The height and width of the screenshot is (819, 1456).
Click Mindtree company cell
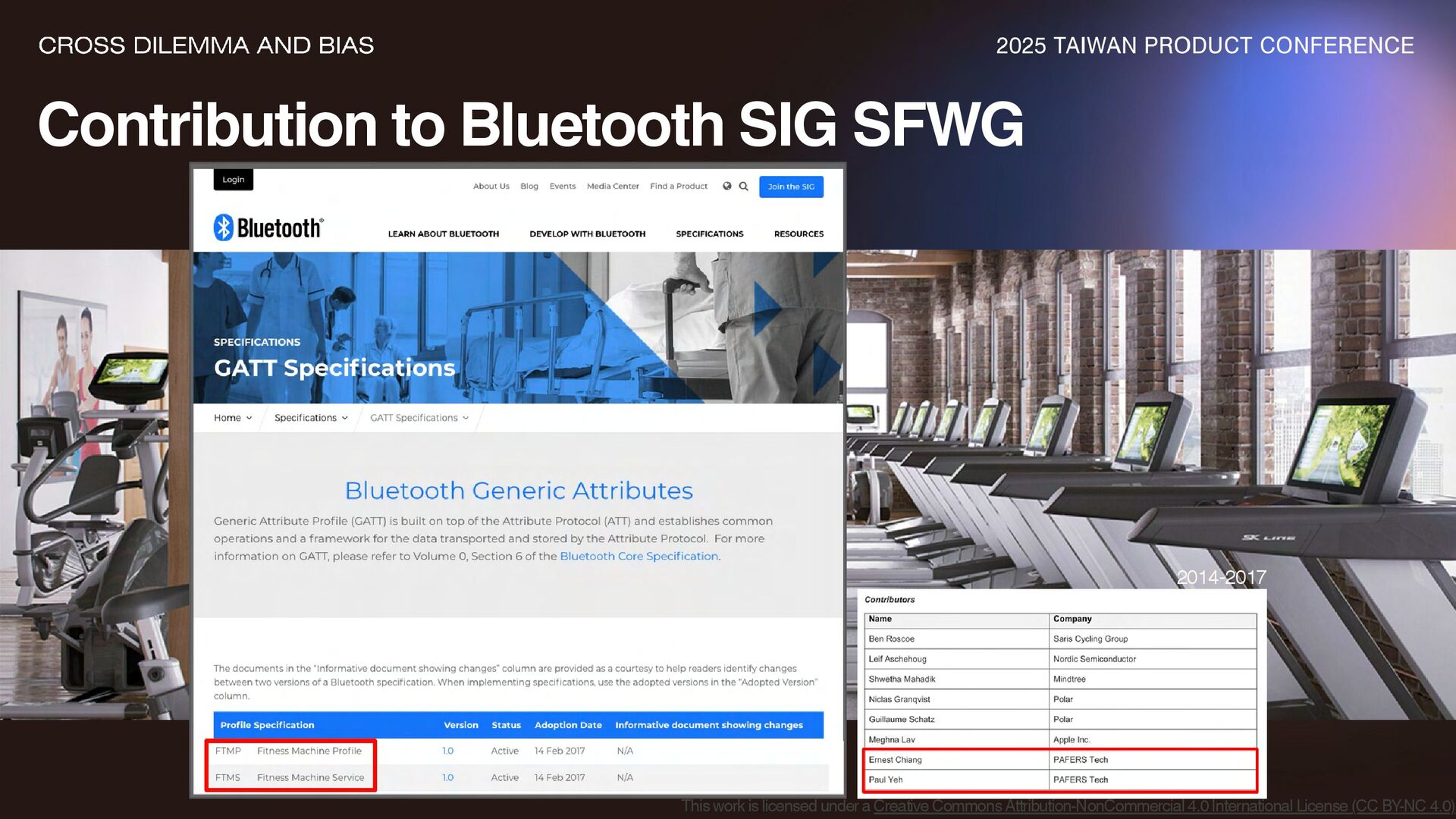coord(1153,679)
